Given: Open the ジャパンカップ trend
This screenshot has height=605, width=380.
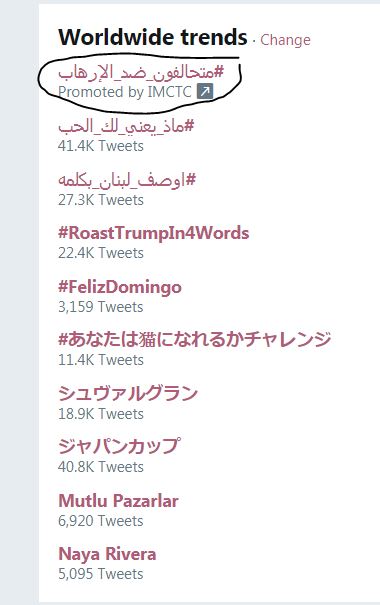Looking at the screenshot, I should tap(119, 446).
